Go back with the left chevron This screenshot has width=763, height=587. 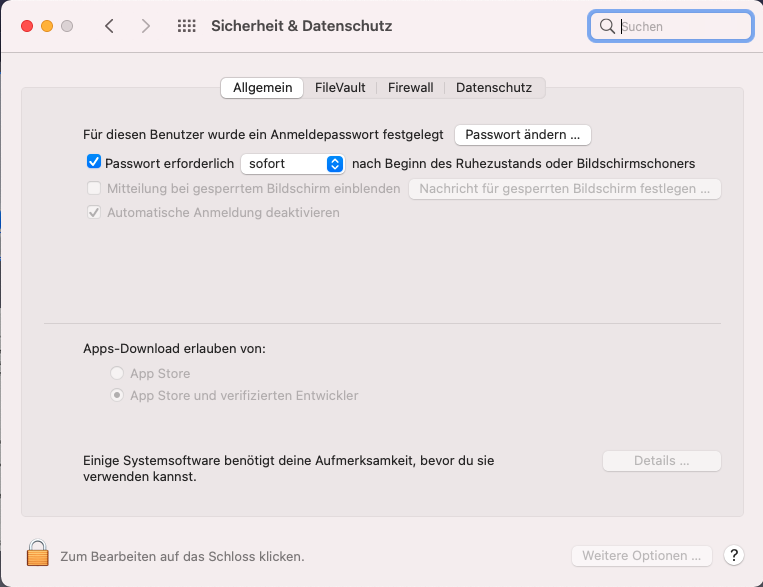coord(109,26)
